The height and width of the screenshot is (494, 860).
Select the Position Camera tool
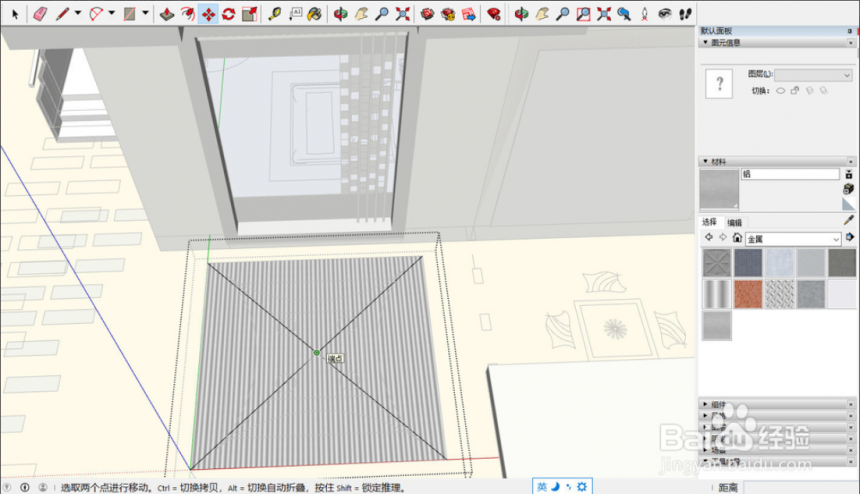(x=644, y=14)
